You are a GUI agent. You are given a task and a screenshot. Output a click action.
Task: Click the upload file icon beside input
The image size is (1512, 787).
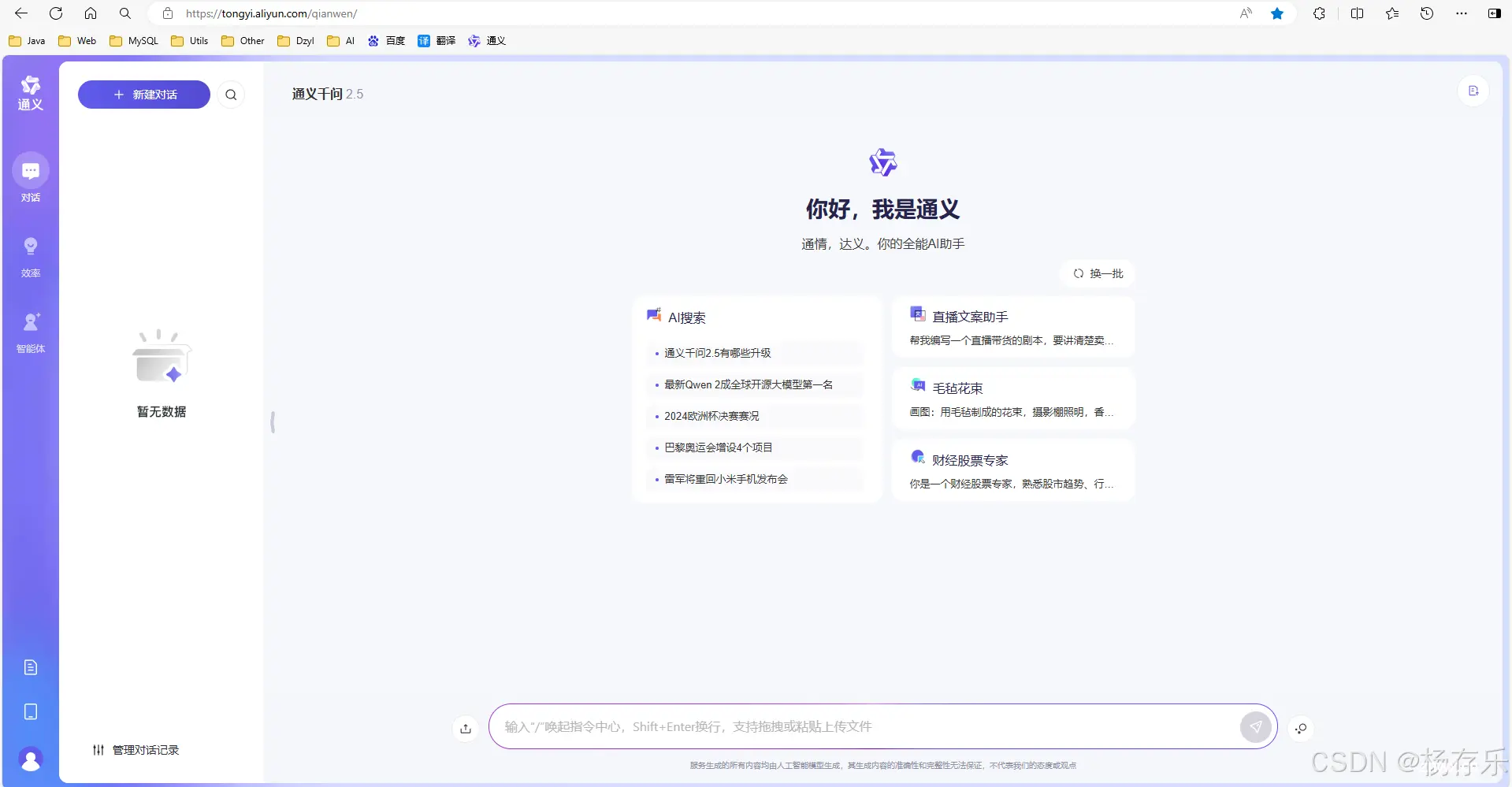(466, 728)
